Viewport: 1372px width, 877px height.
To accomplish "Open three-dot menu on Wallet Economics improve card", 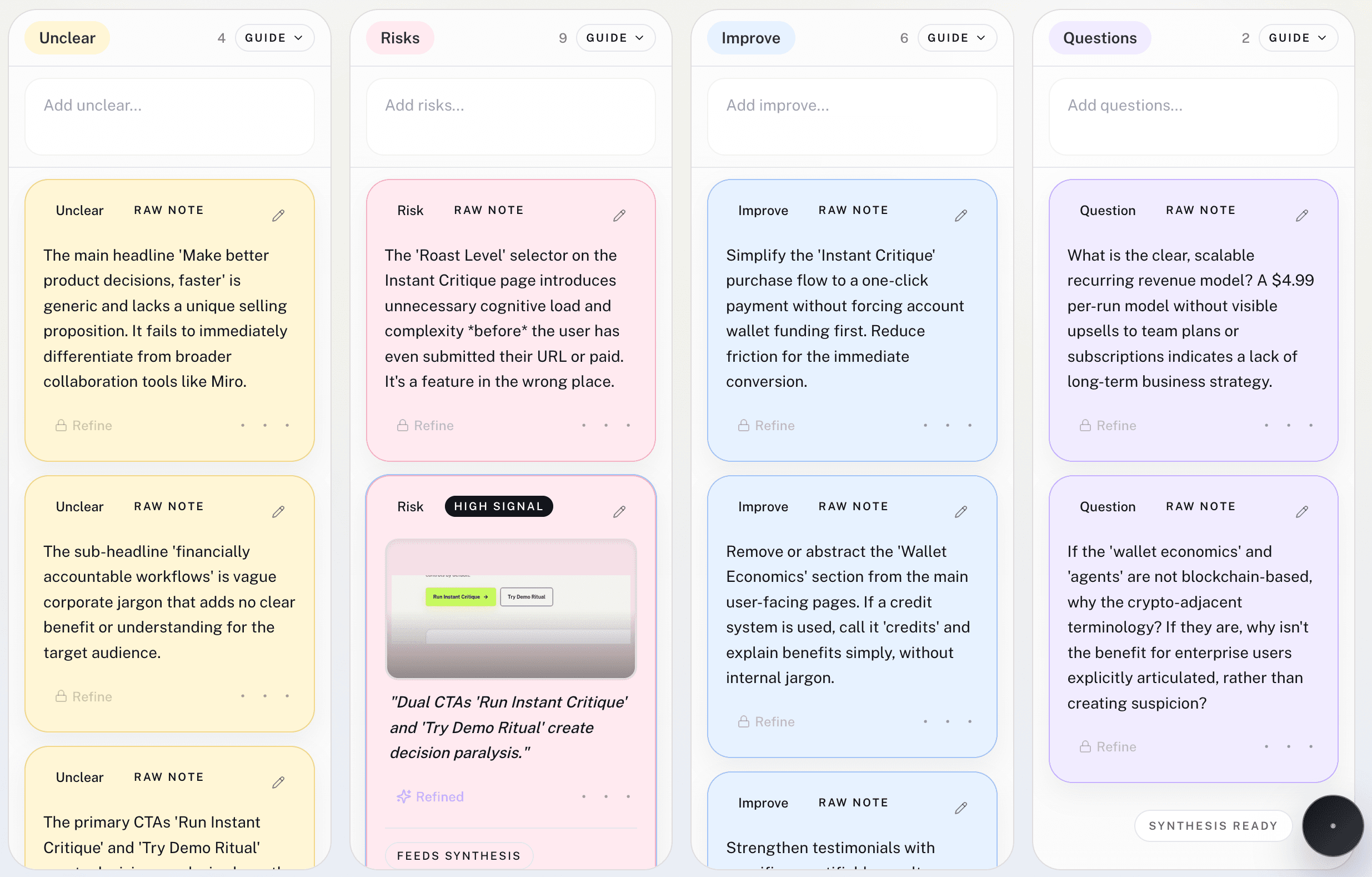I will (x=947, y=721).
